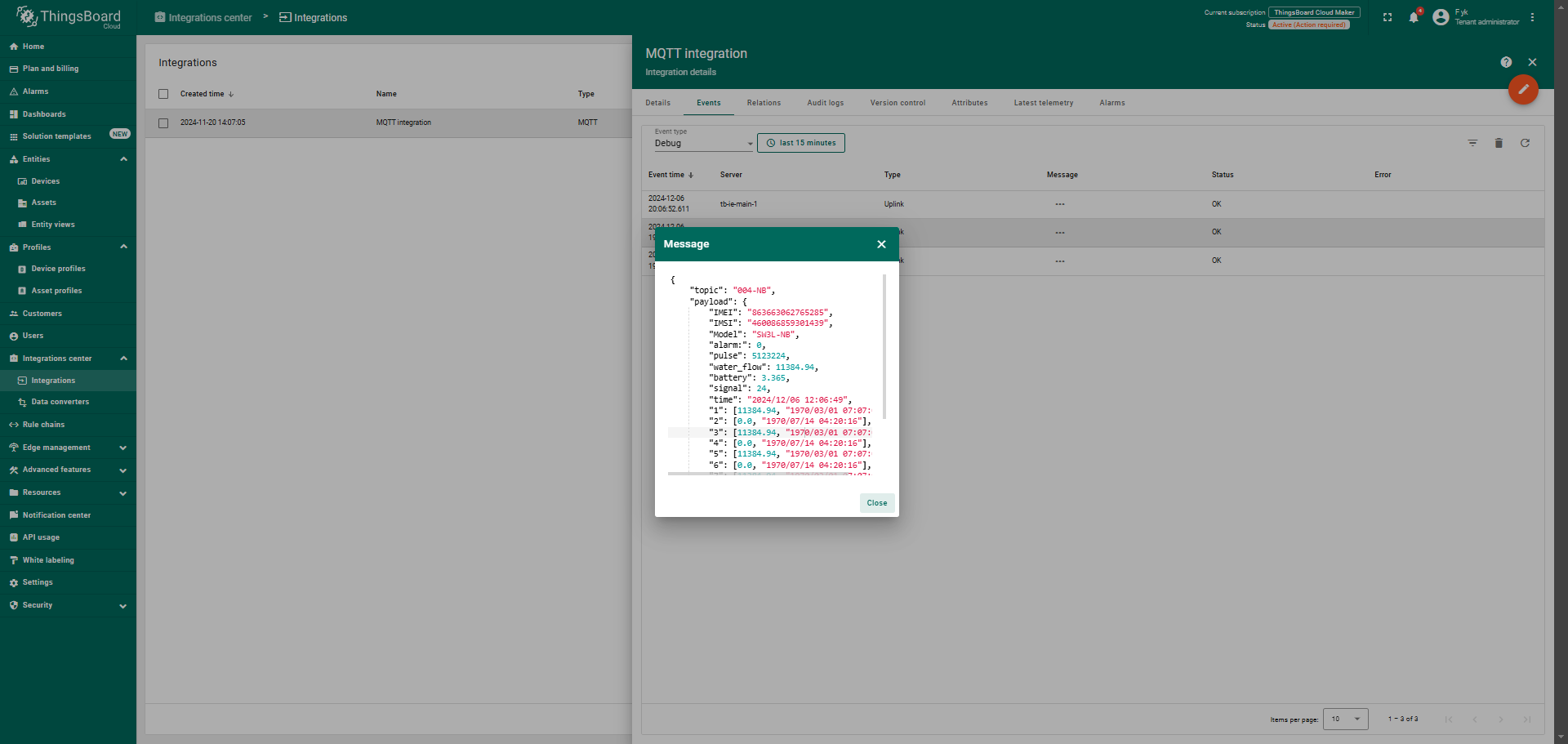Collapse the Entities section
The height and width of the screenshot is (744, 1568).
click(123, 159)
